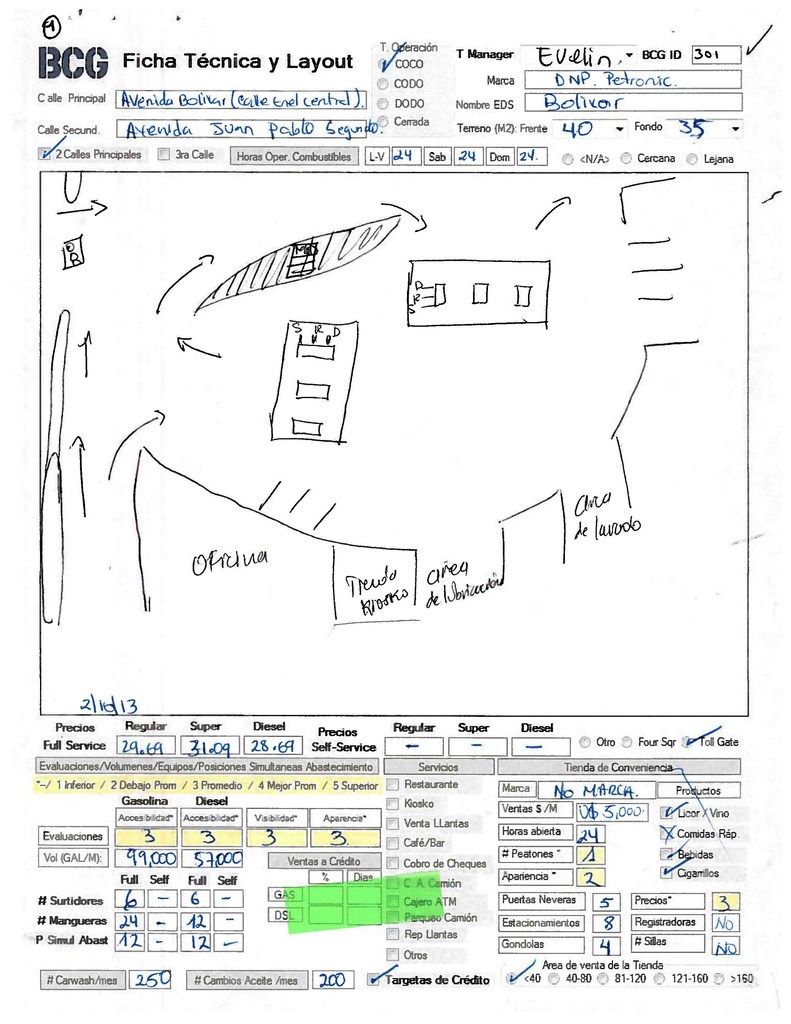Select the <N/A> radio option
The height and width of the screenshot is (1024, 791).
click(x=568, y=159)
